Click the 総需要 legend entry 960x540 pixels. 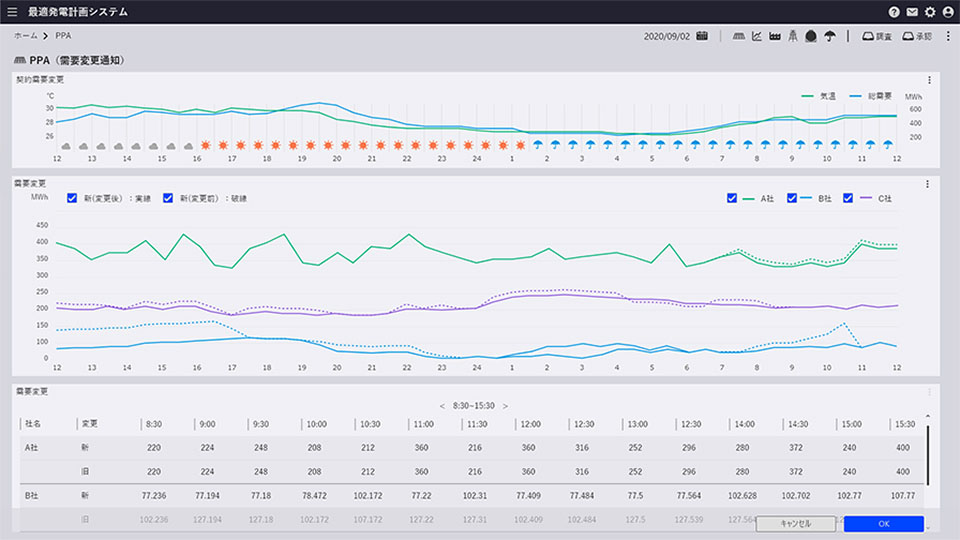tap(870, 96)
